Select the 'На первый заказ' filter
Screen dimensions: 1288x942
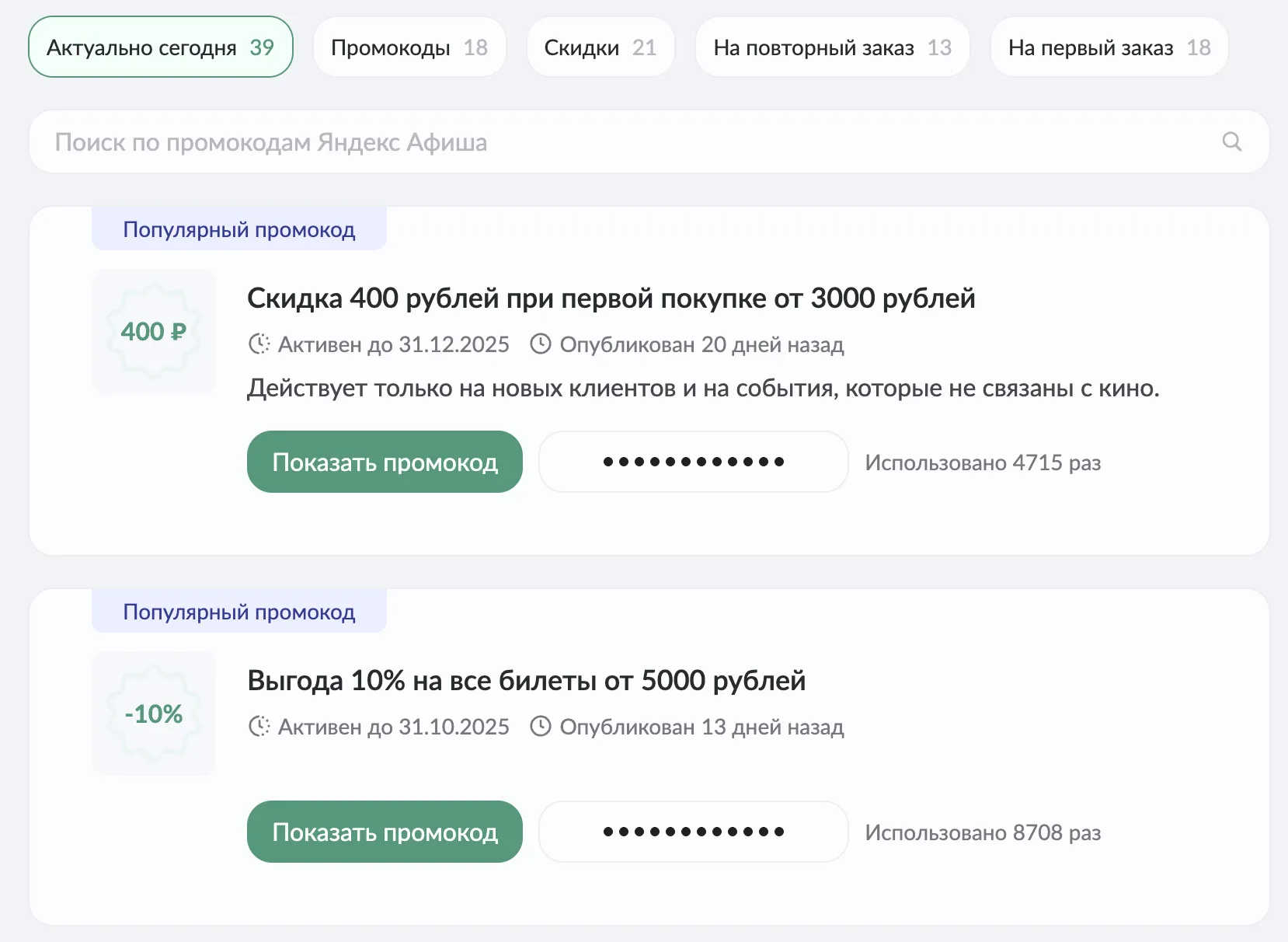coord(1109,47)
